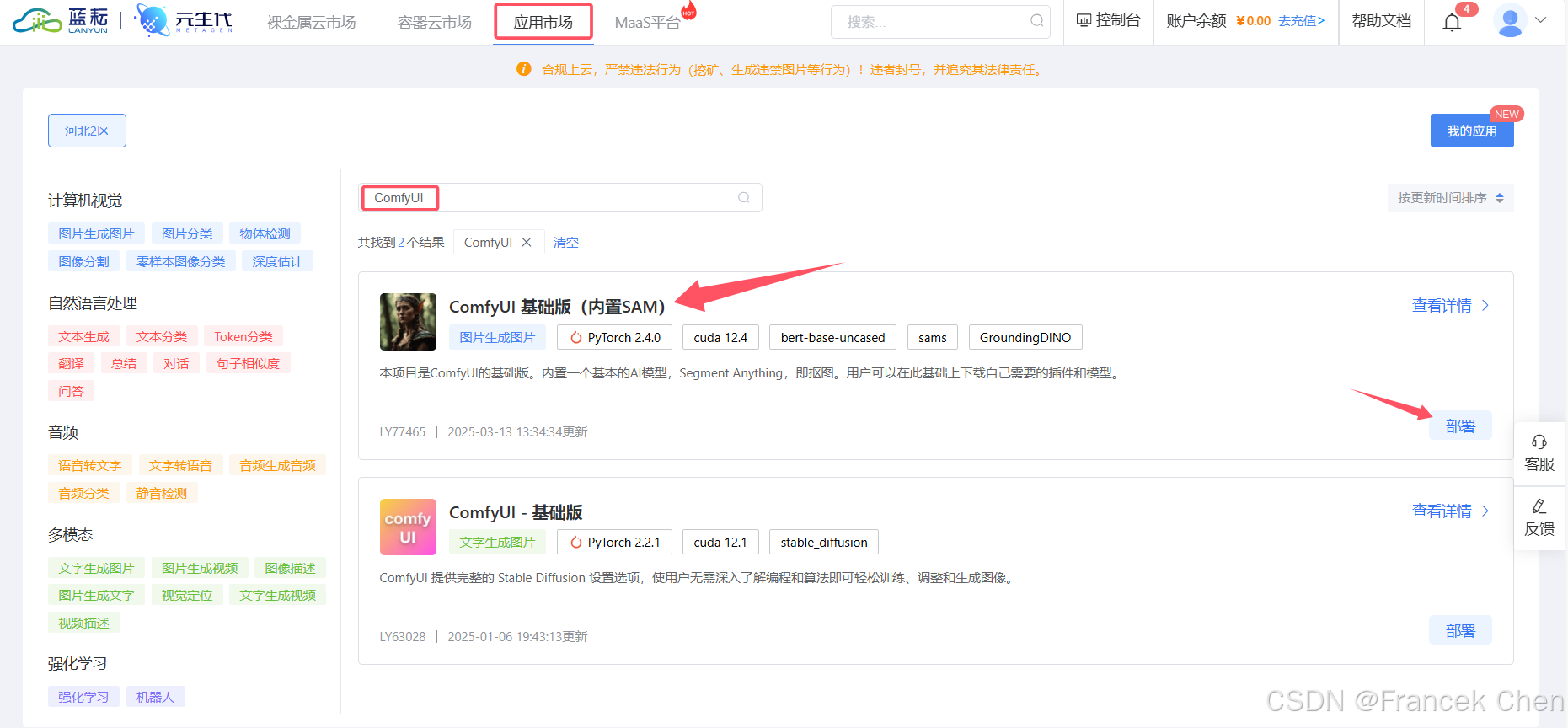Filter by 零样本图像分类 tag

click(x=181, y=261)
